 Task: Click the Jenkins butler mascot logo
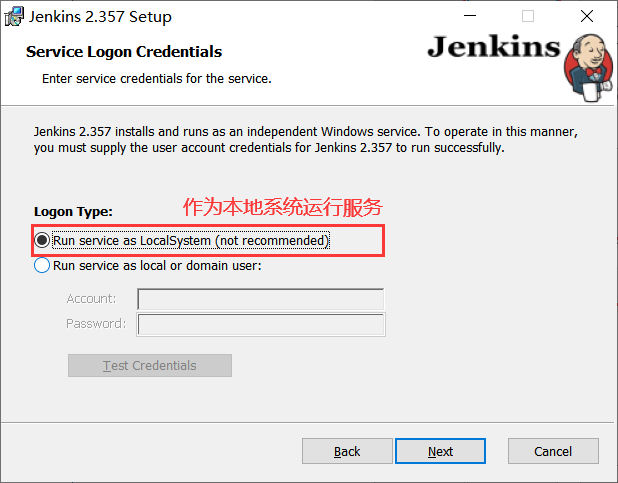(588, 68)
